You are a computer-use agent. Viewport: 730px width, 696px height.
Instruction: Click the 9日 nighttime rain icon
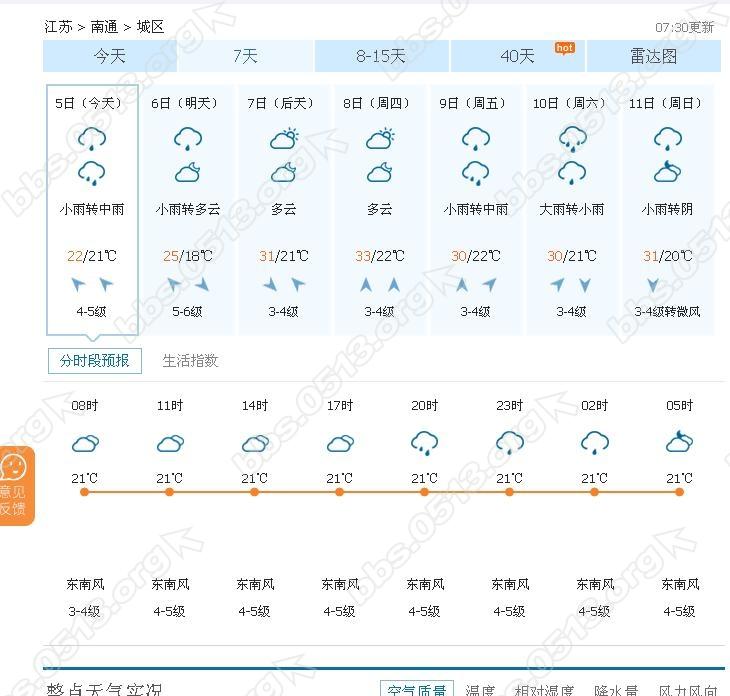click(476, 173)
